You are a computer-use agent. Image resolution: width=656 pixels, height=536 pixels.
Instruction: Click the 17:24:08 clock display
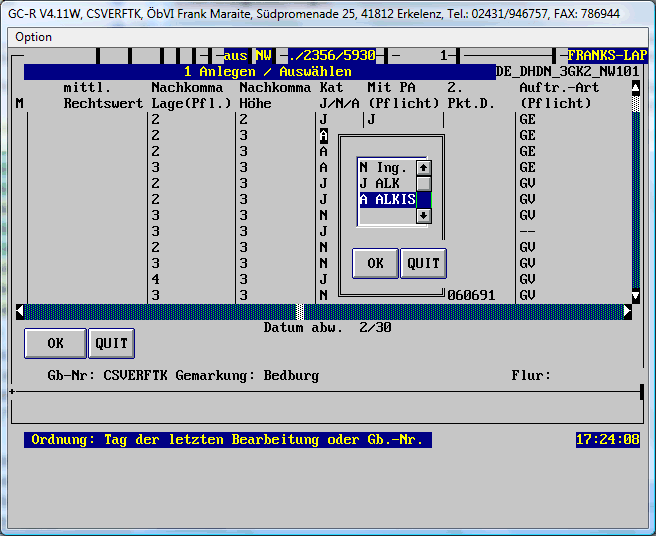coord(607,439)
